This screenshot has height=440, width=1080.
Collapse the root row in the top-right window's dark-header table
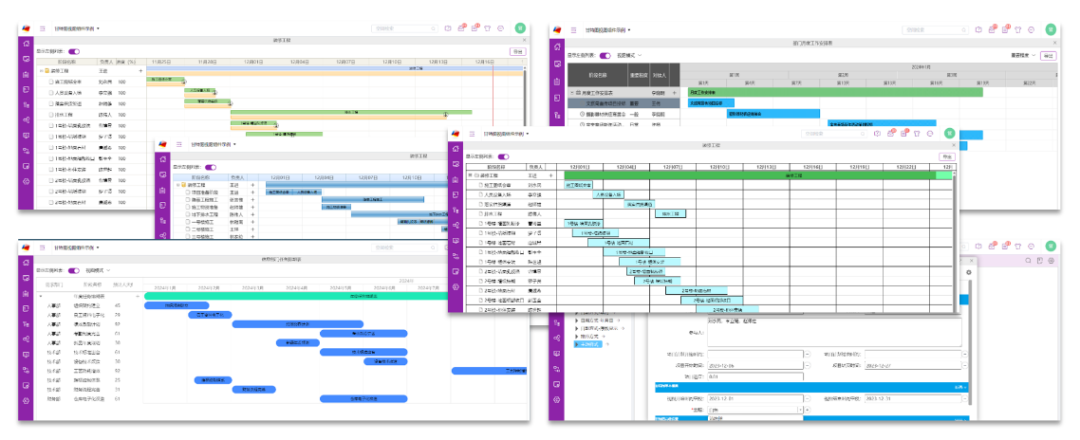click(571, 92)
